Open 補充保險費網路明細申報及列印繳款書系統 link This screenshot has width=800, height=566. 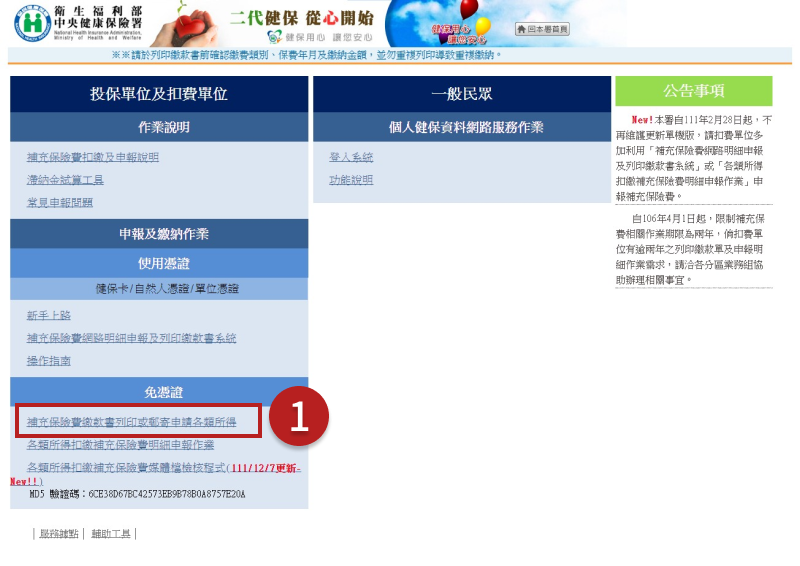click(132, 338)
